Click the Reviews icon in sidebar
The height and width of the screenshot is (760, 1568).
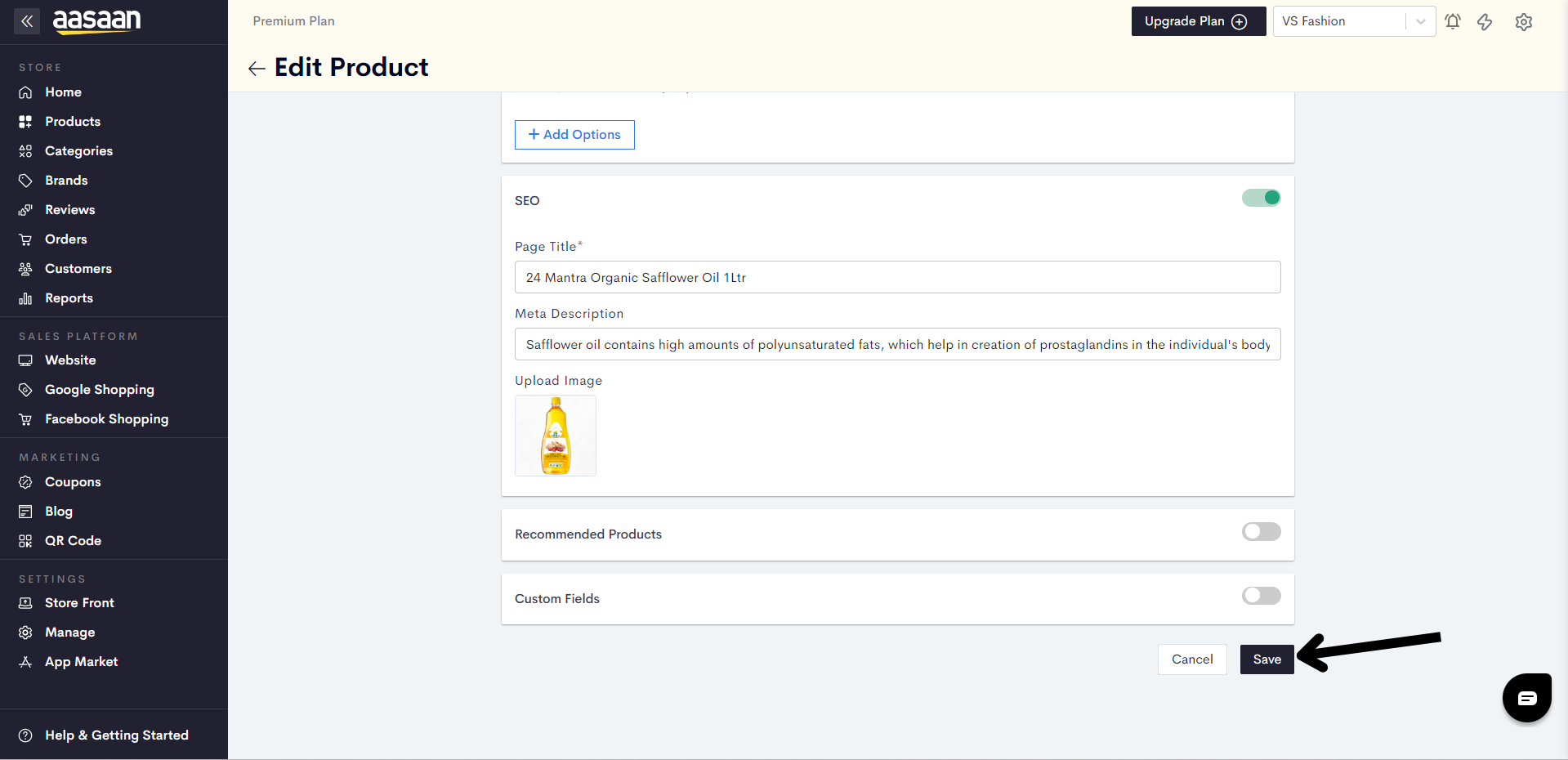[25, 210]
